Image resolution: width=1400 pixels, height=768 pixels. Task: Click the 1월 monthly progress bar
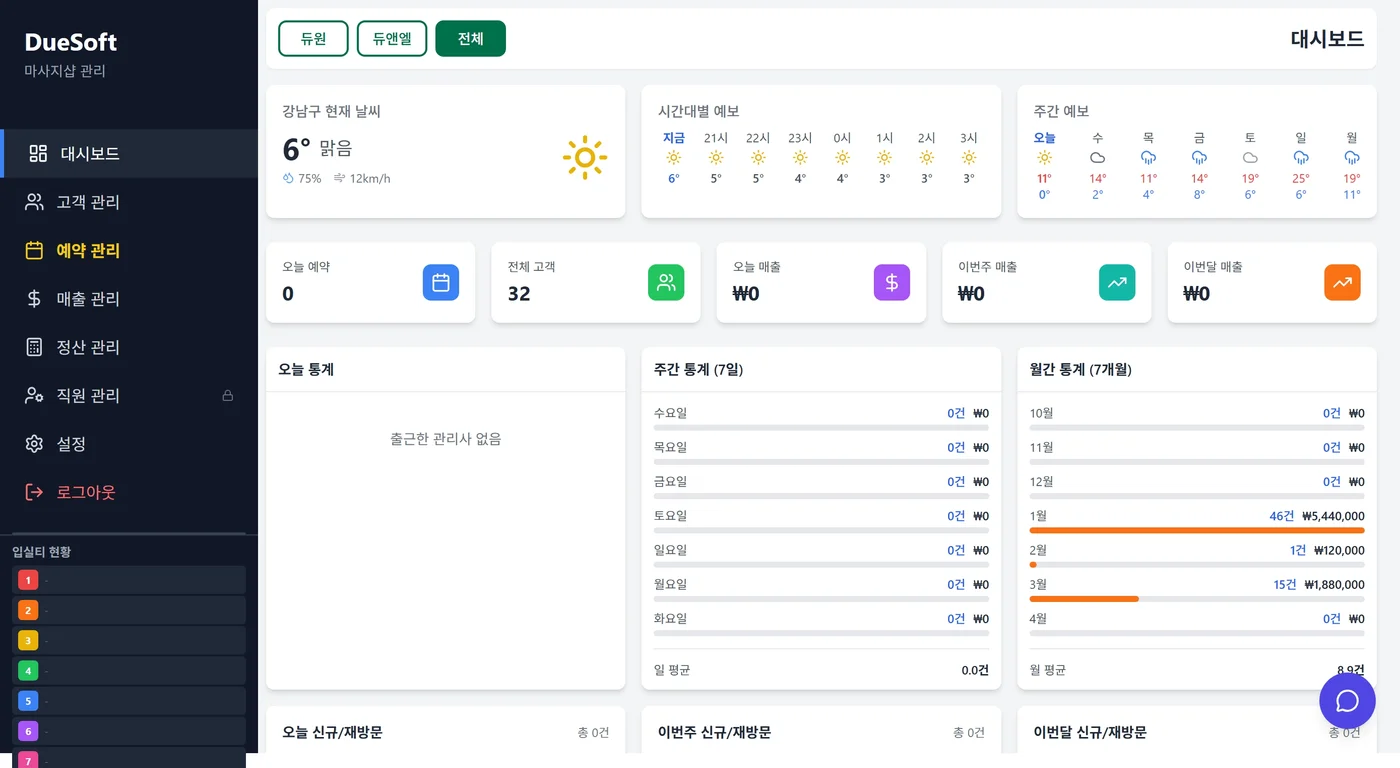pos(1197,530)
